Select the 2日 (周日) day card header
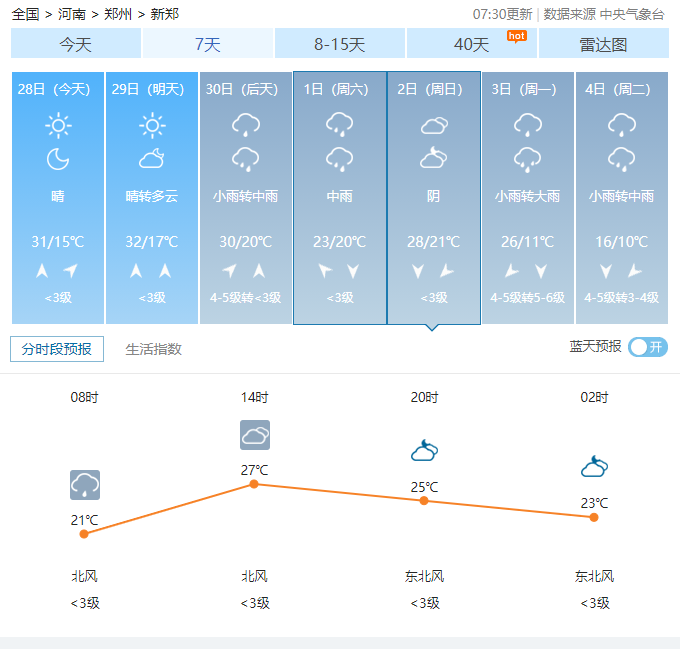The height and width of the screenshot is (649, 680). click(x=430, y=89)
